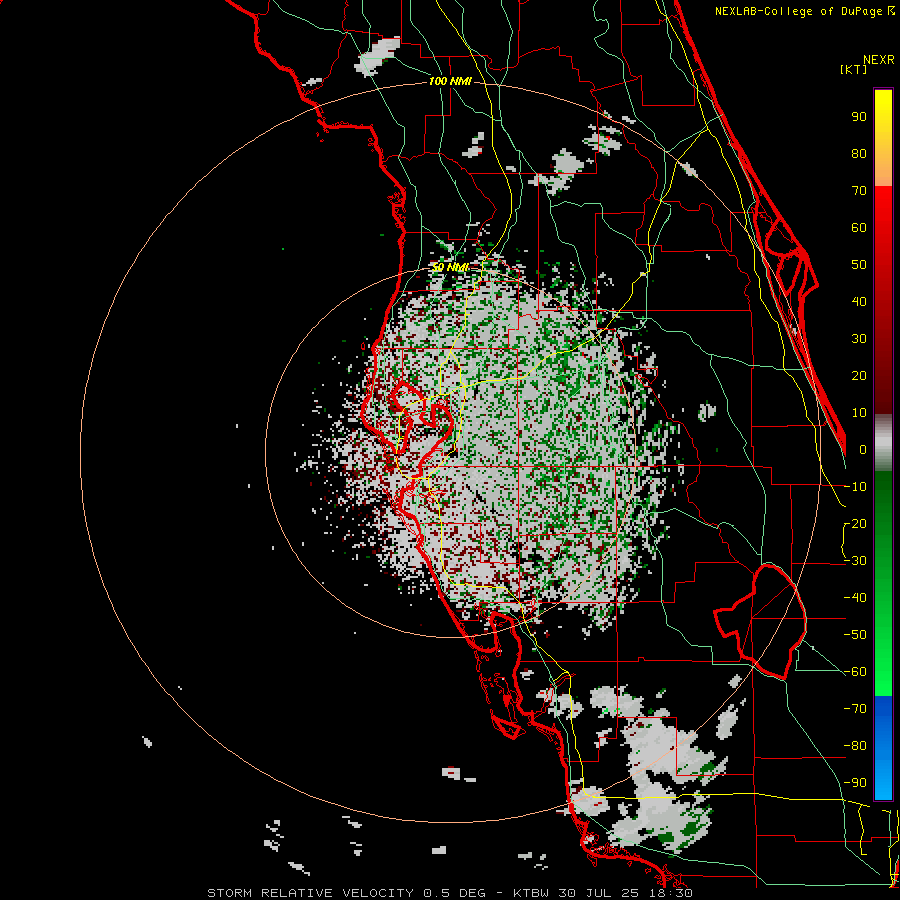Click the -80 value on the velocity scale
900x900 pixels.
click(855, 746)
